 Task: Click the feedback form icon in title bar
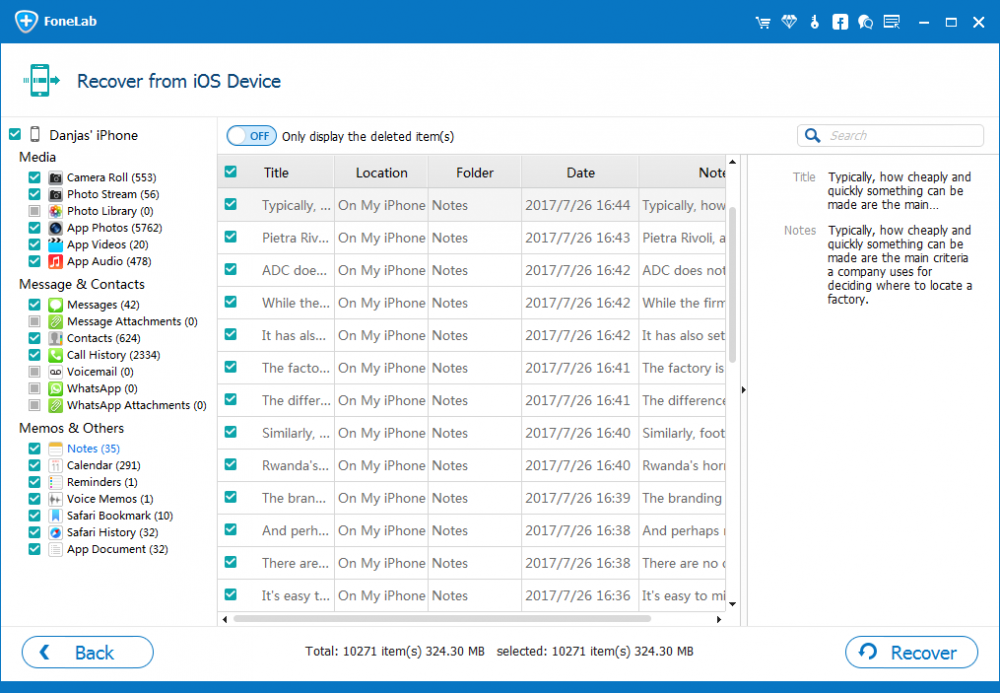[x=892, y=22]
